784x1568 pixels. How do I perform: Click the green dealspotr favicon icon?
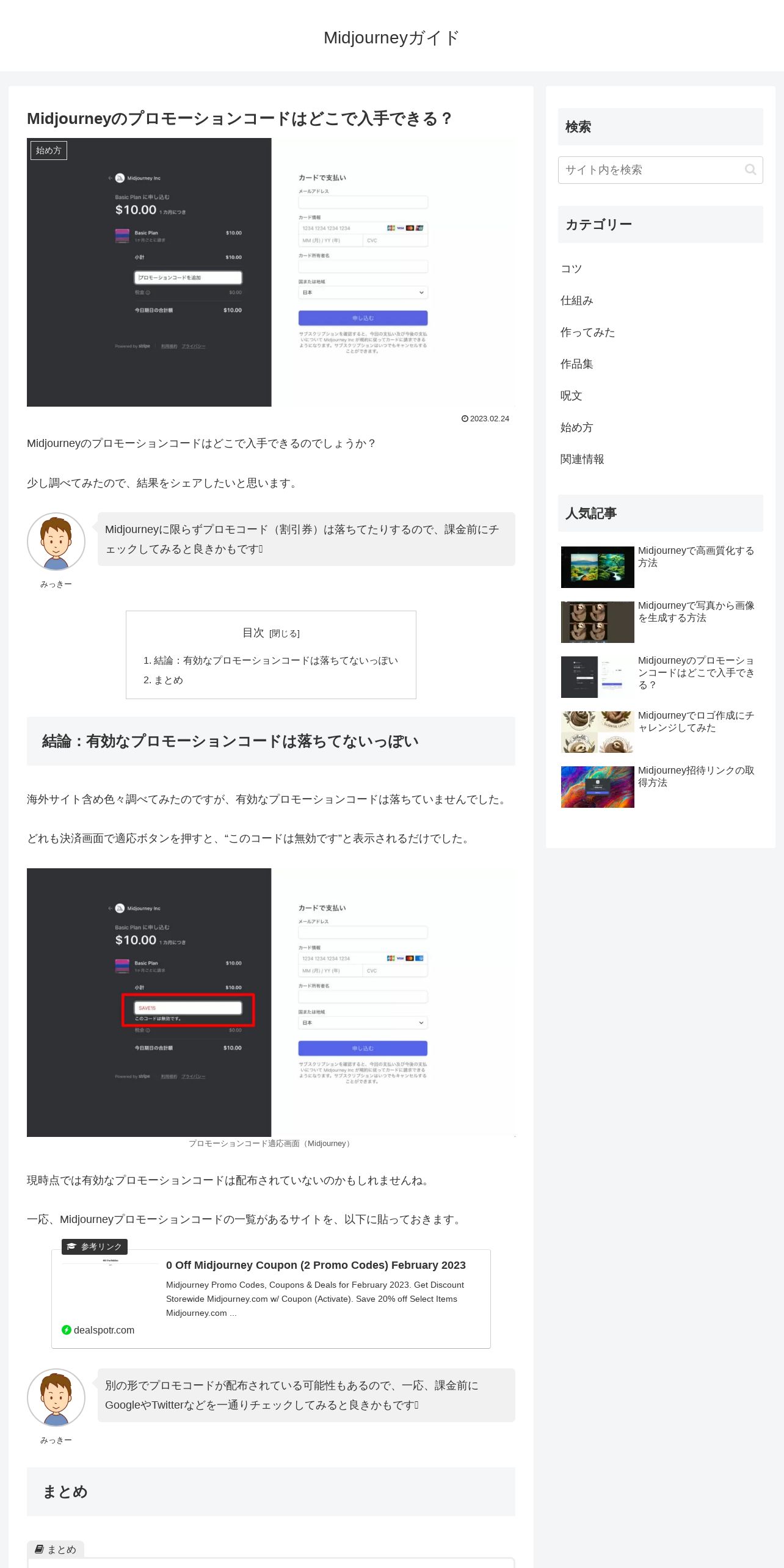(x=67, y=1330)
